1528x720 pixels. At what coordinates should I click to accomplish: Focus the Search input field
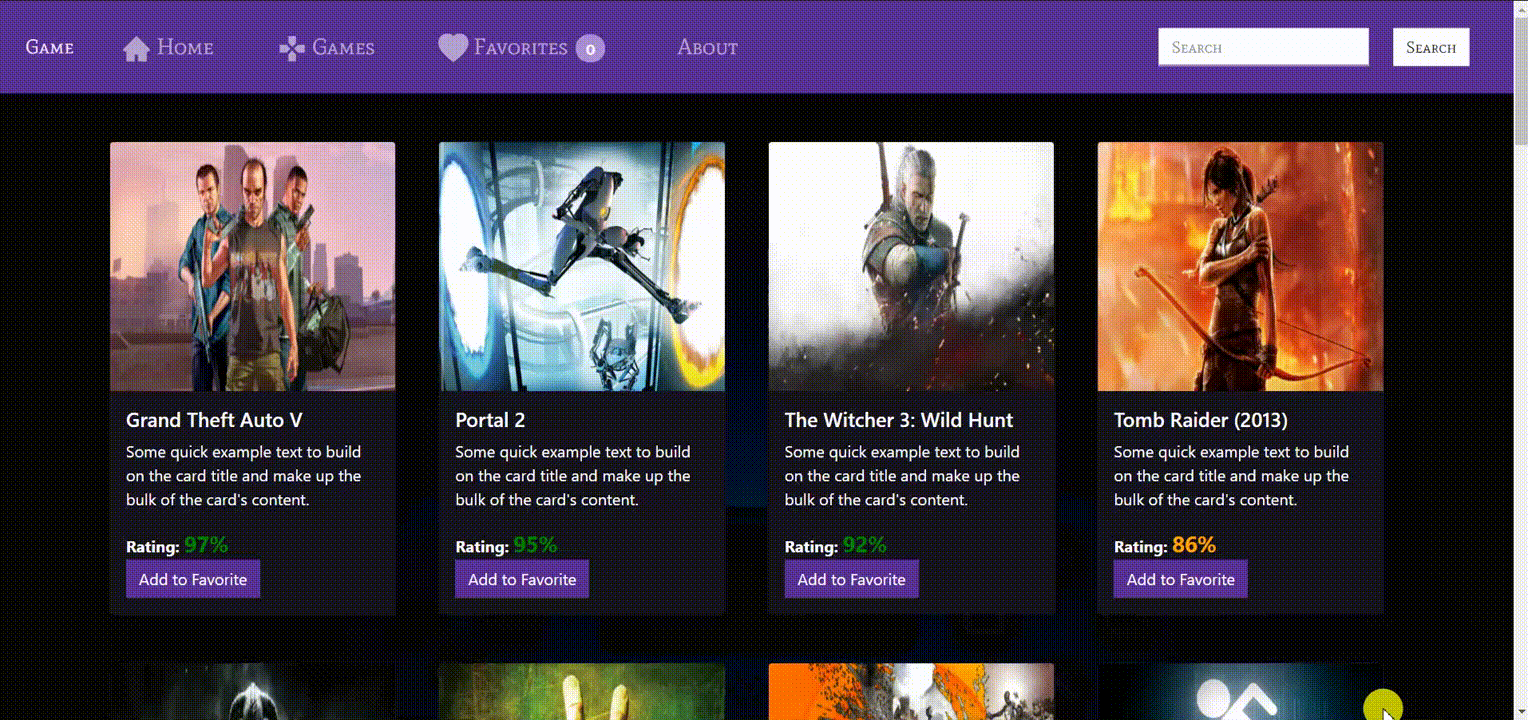point(1263,47)
